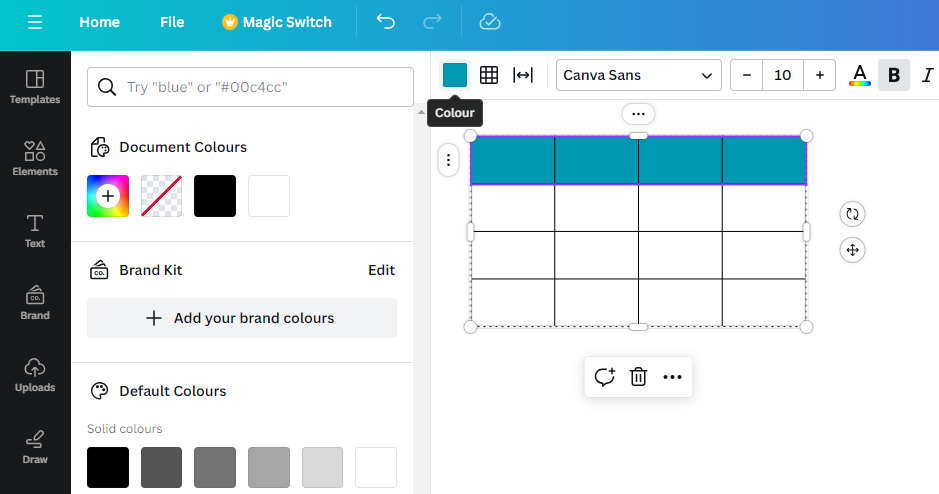Undo the last action

[x=386, y=22]
